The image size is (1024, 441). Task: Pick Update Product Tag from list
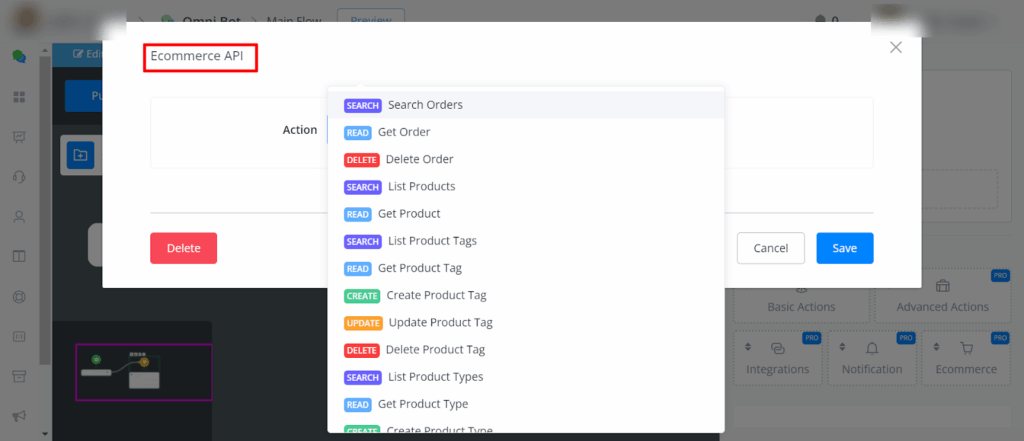(440, 322)
